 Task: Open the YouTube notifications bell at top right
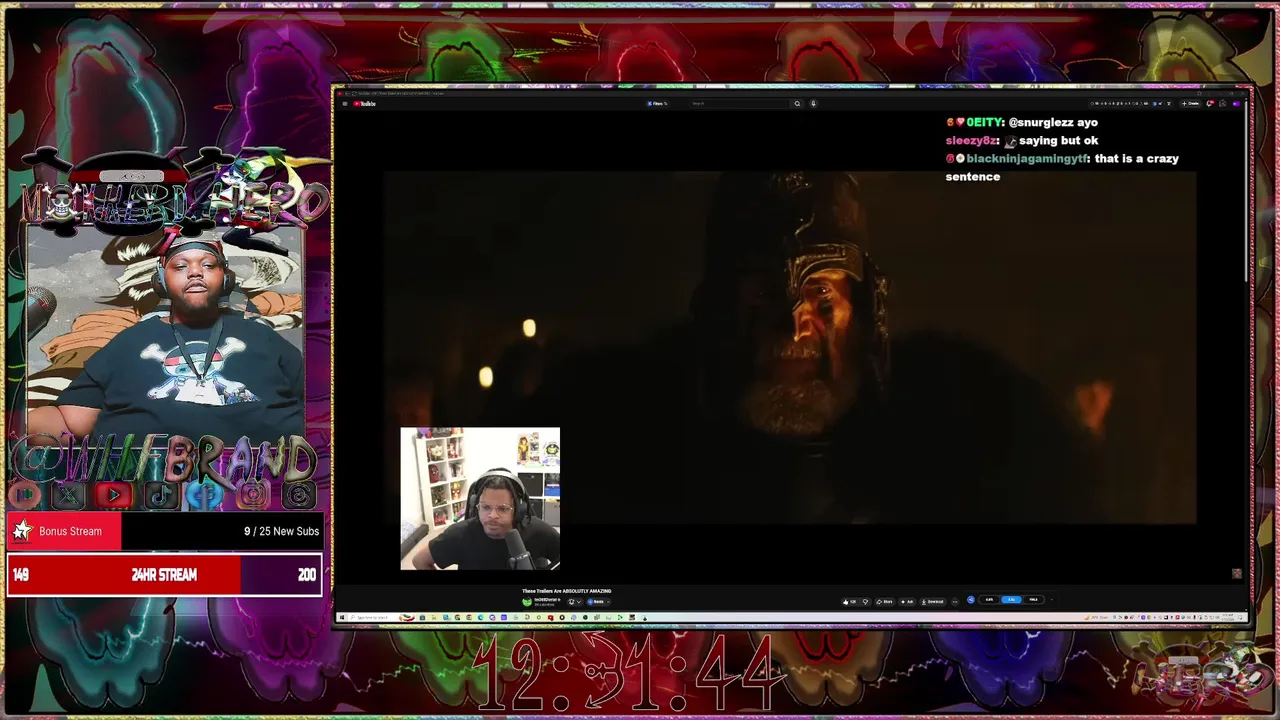click(x=1210, y=103)
